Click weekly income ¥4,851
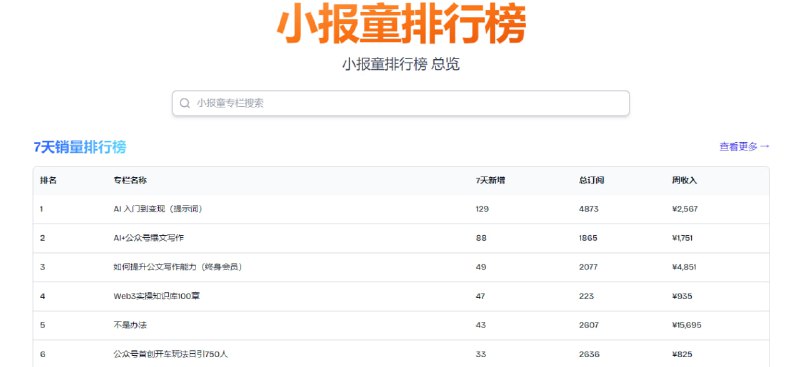Viewport: 800px width, 367px height. click(684, 267)
